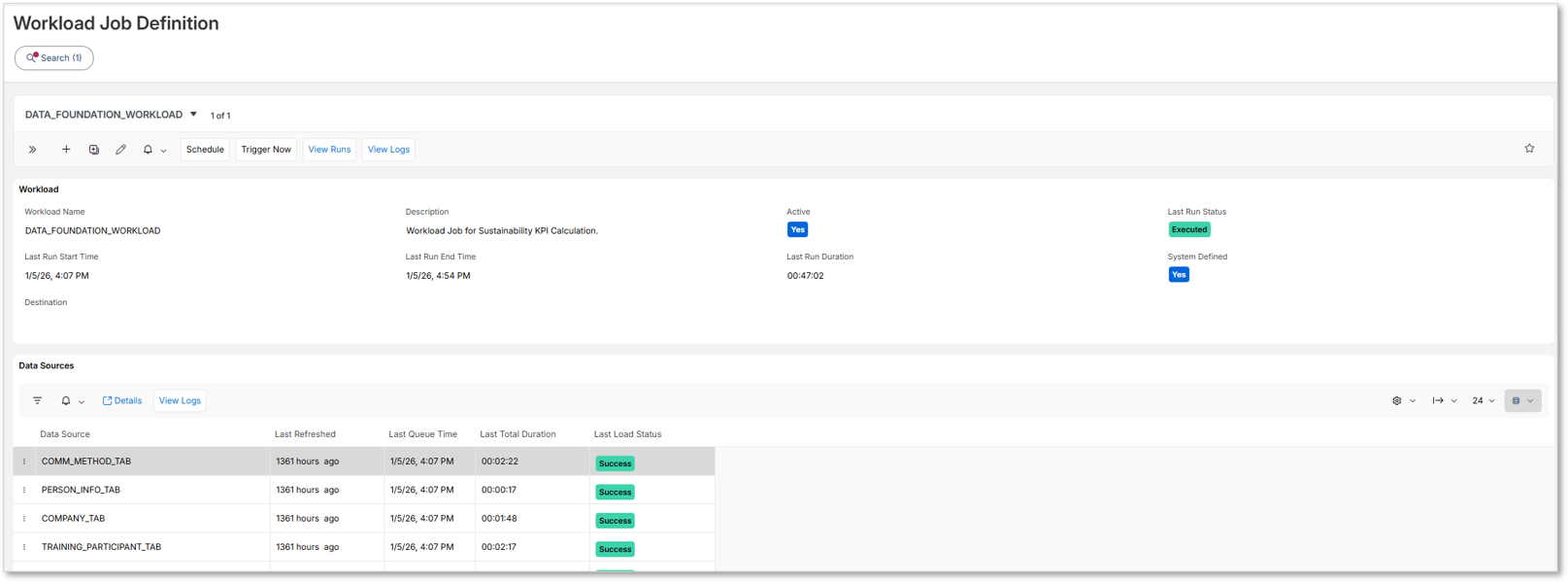Image resolution: width=1568 pixels, height=582 pixels.
Task: Click Success status of COMPANY_TAB
Action: point(615,521)
